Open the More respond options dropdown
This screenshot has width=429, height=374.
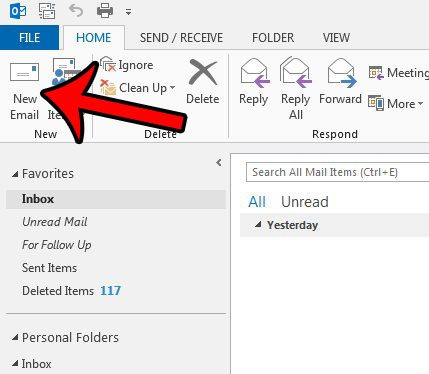[x=395, y=104]
